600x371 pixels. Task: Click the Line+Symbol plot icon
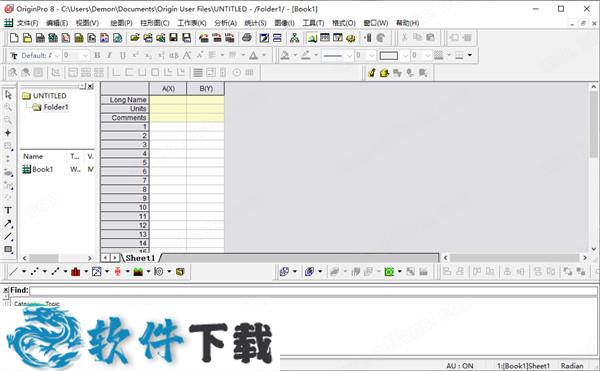pos(55,272)
